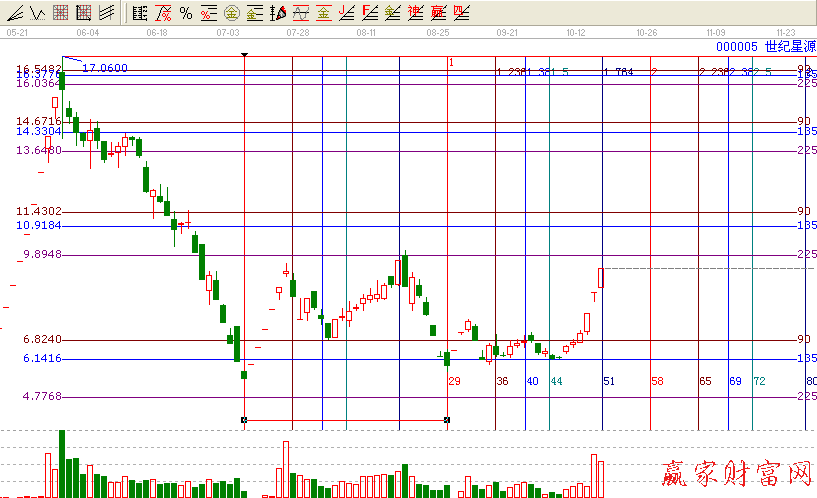This screenshot has width=817, height=498.
Task: Select the F-shaped fan line tool
Action: point(369,13)
